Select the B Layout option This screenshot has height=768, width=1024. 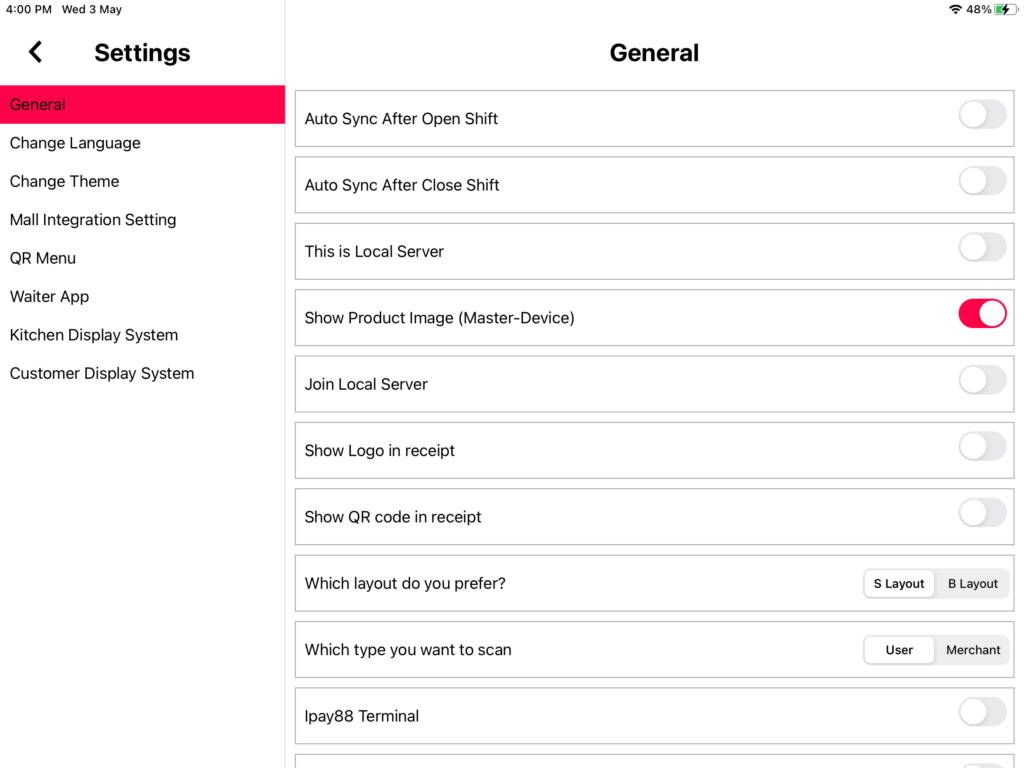point(972,584)
